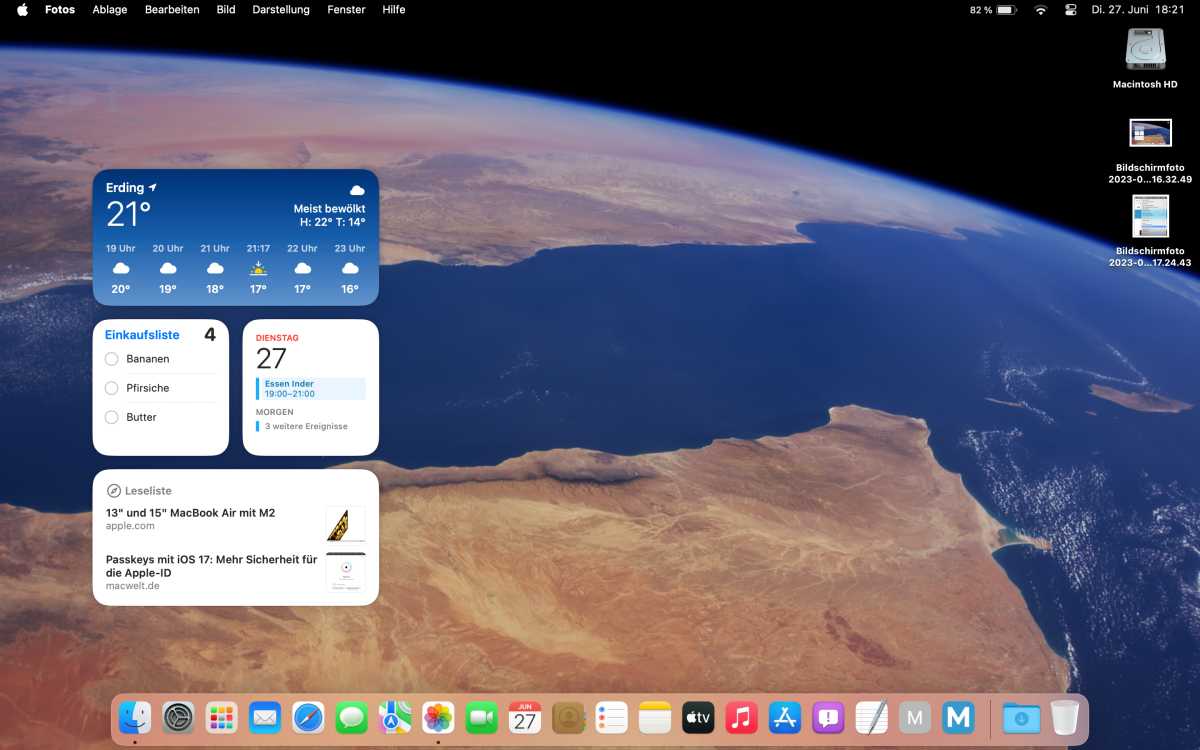Mark Pfirsiche as completed

pyautogui.click(x=112, y=388)
